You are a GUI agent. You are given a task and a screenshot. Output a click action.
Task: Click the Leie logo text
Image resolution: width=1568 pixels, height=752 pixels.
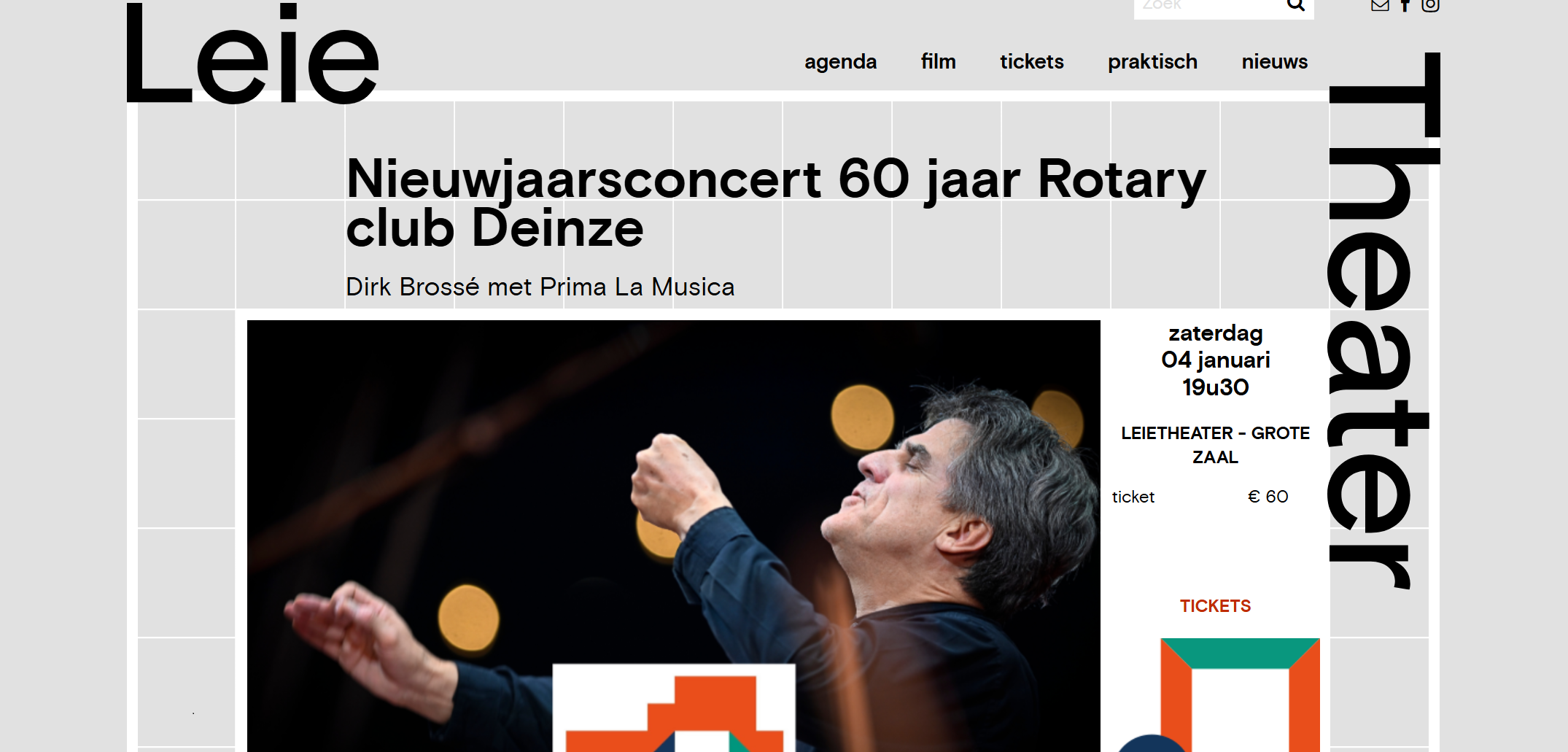(x=252, y=53)
